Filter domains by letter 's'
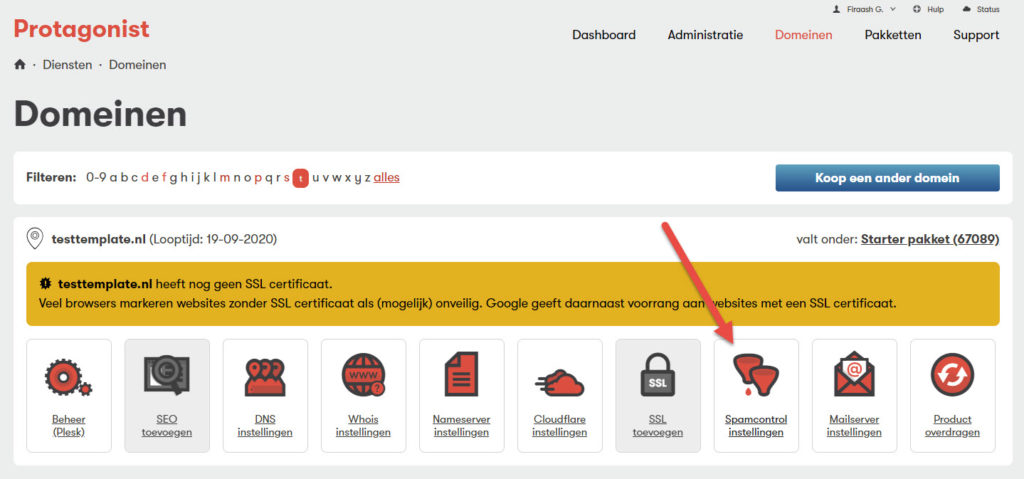Image resolution: width=1024 pixels, height=479 pixels. (x=287, y=177)
